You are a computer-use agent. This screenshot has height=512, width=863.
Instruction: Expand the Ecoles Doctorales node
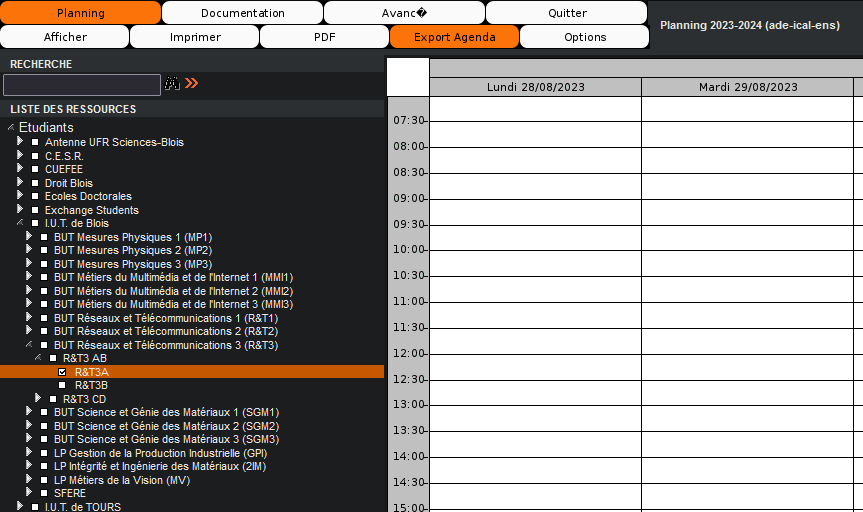(x=20, y=195)
